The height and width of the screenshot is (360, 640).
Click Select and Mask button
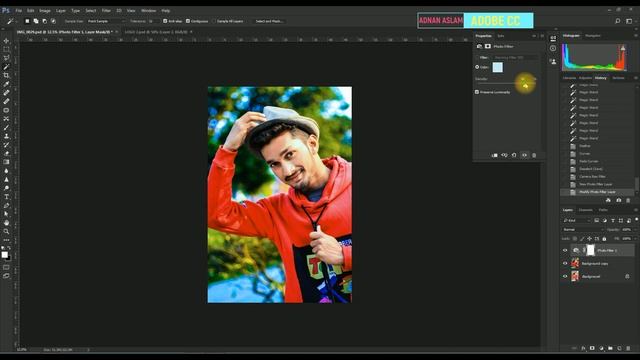click(268, 21)
